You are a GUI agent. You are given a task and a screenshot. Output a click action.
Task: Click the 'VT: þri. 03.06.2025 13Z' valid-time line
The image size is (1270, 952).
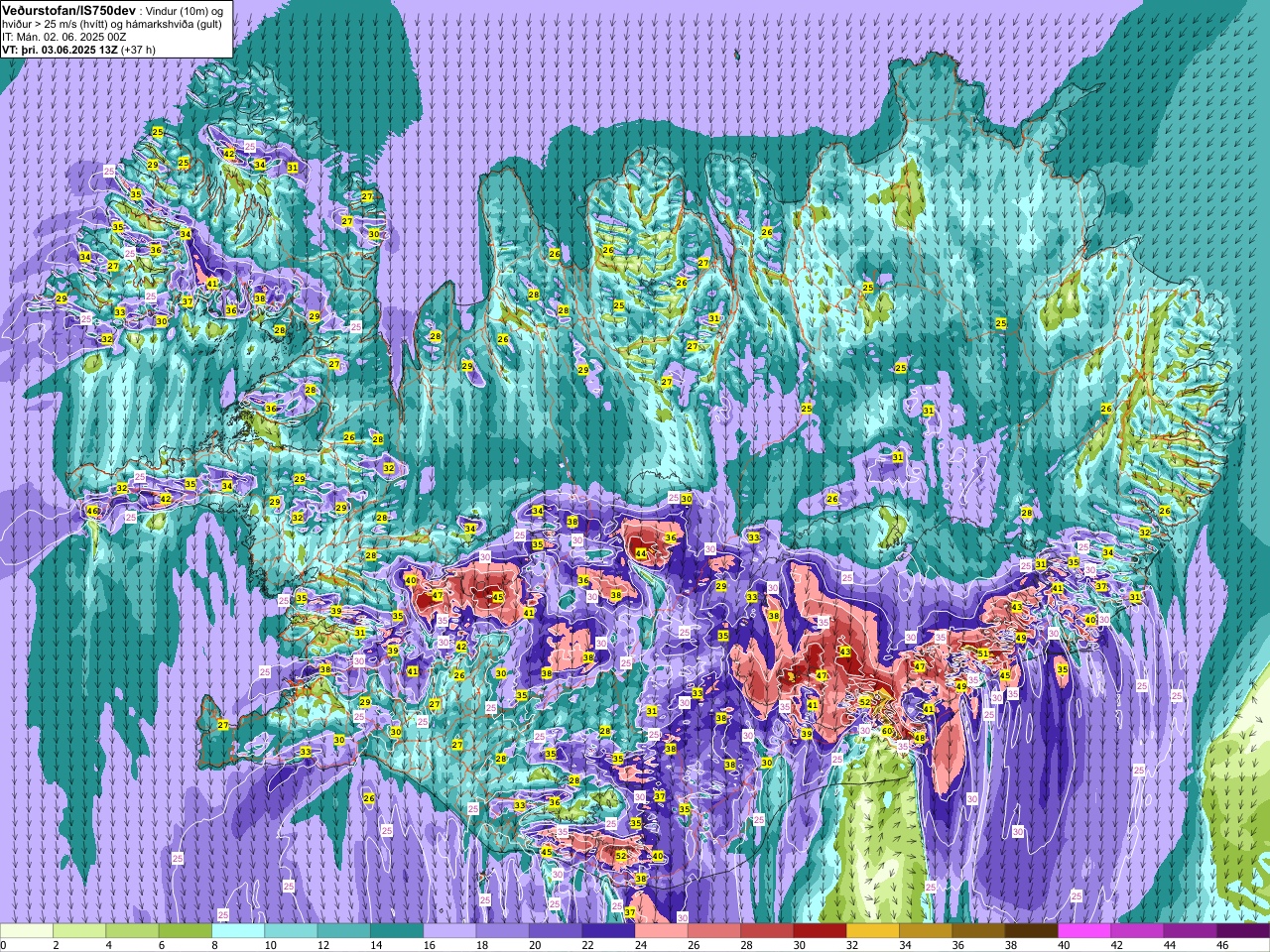click(60, 49)
